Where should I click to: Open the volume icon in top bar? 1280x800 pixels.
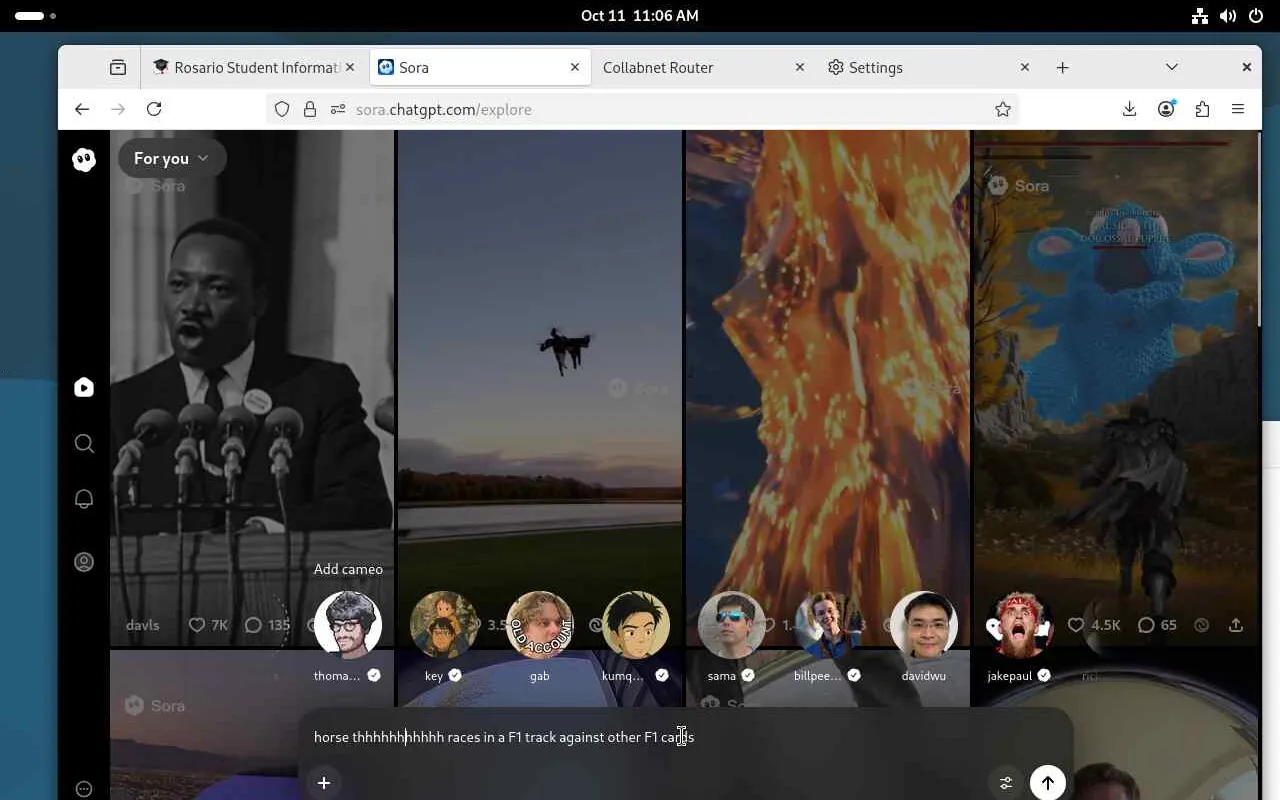(1228, 16)
